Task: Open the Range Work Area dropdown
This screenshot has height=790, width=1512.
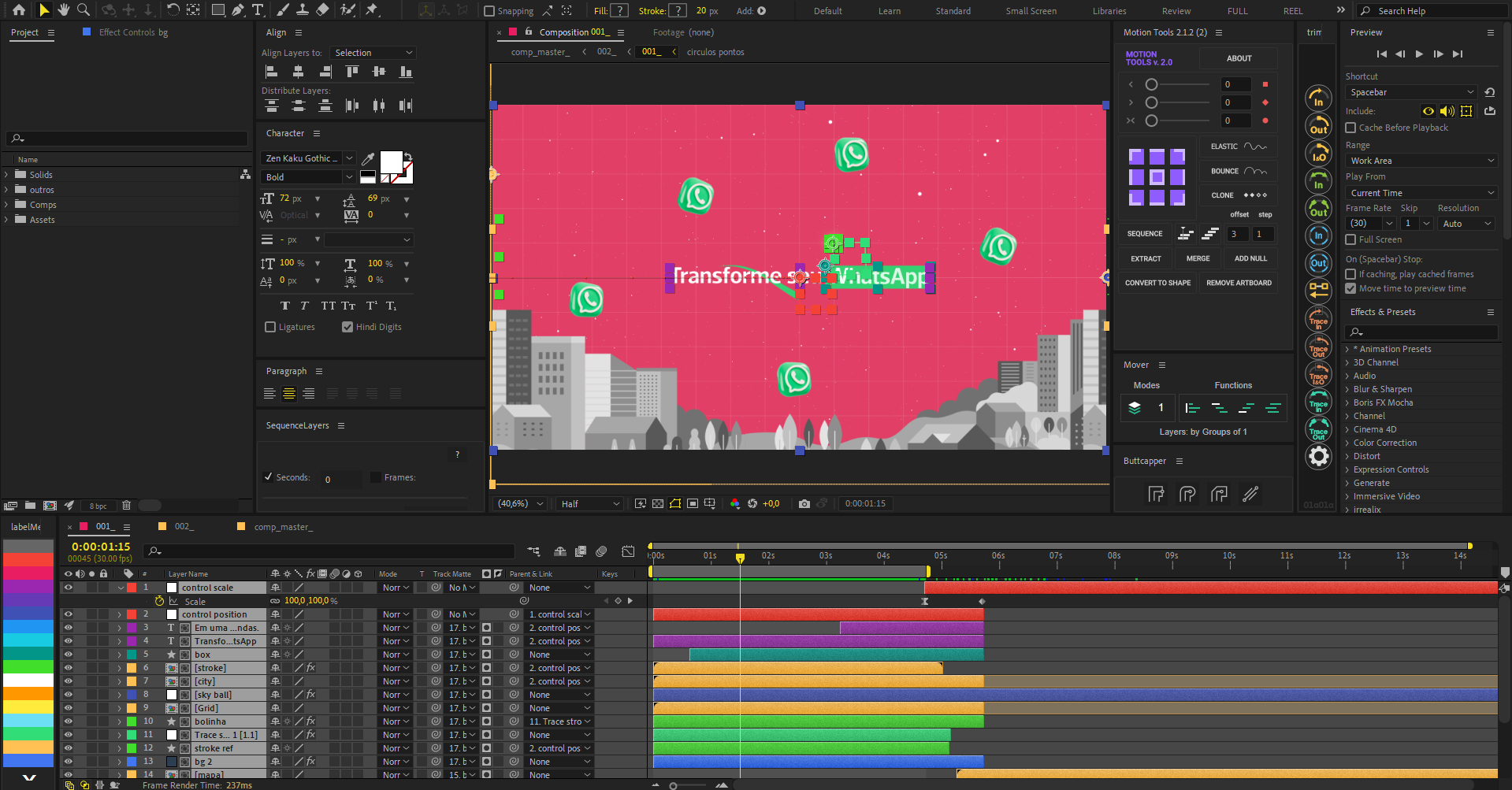Action: click(x=1421, y=161)
